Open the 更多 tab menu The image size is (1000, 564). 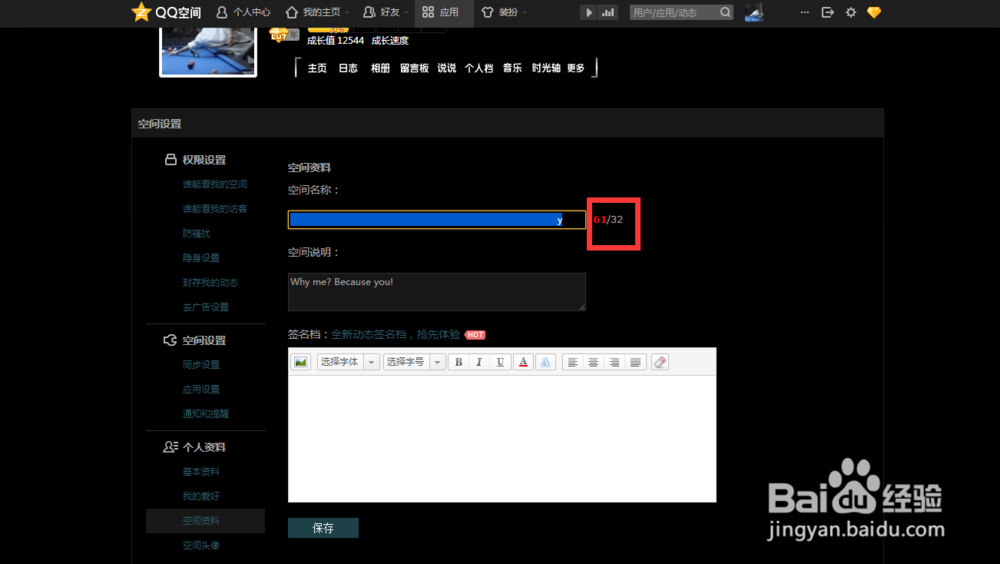pyautogui.click(x=575, y=68)
